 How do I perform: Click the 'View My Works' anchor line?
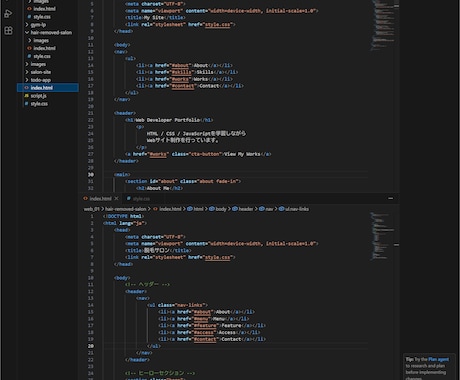tap(198, 154)
